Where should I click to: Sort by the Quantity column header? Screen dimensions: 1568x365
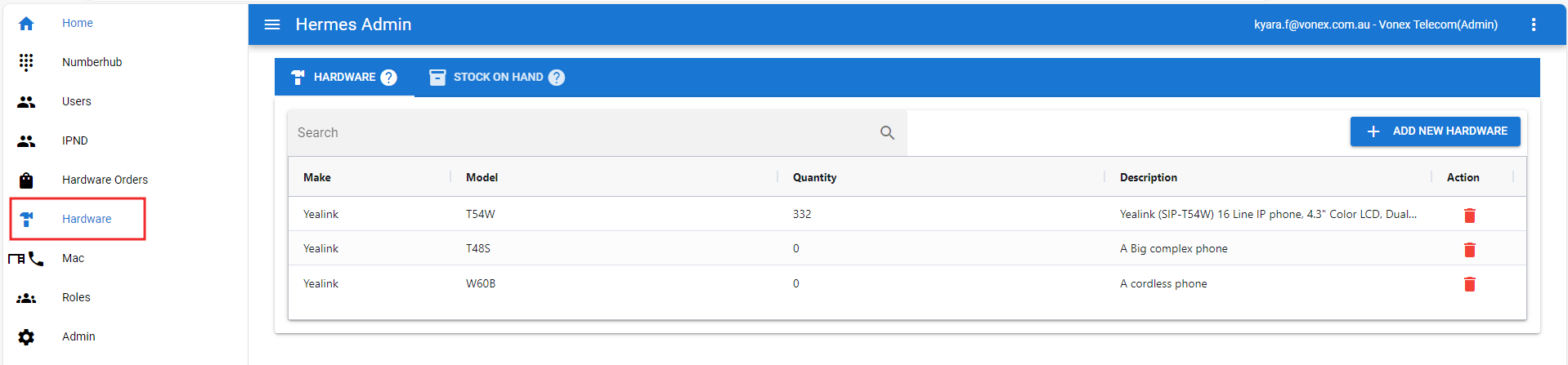click(814, 177)
